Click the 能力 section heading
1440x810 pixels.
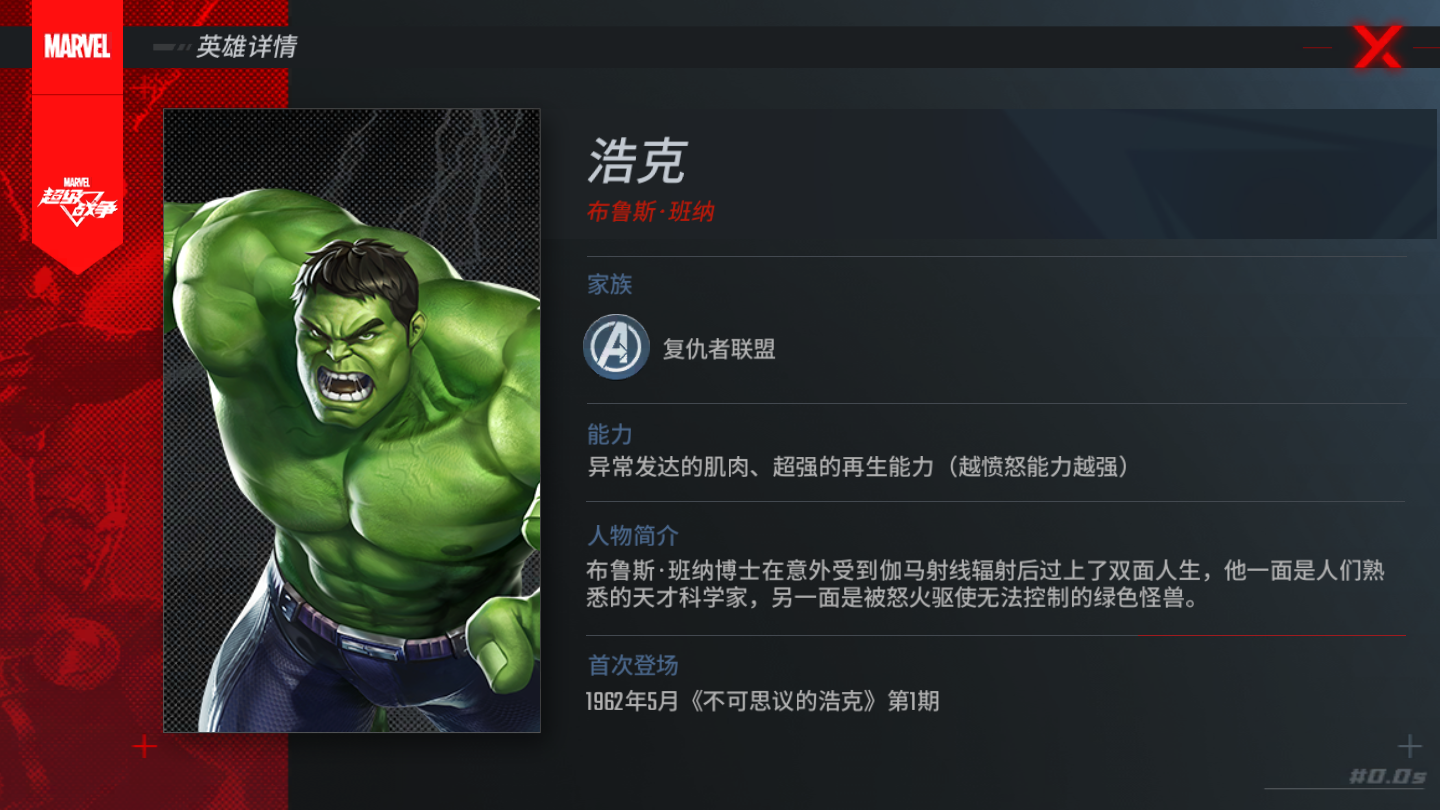coord(610,434)
